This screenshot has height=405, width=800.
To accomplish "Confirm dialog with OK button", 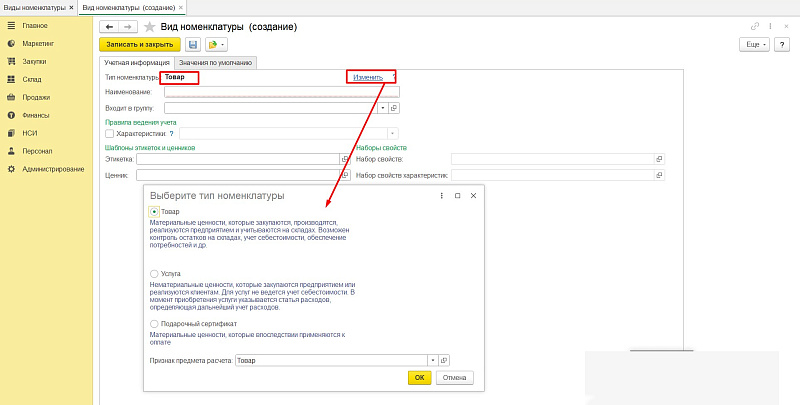I will (419, 378).
